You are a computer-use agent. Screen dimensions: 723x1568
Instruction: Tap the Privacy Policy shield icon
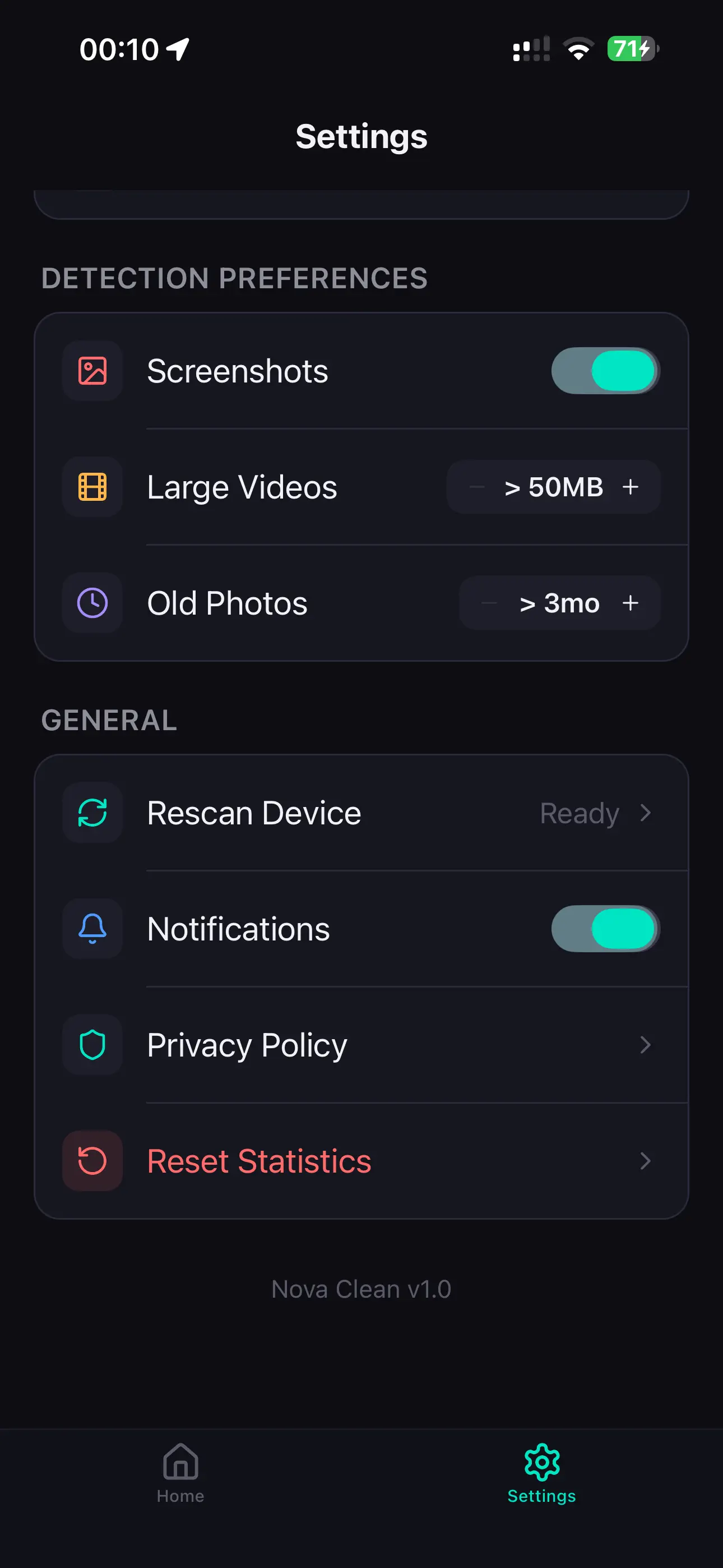click(92, 1045)
